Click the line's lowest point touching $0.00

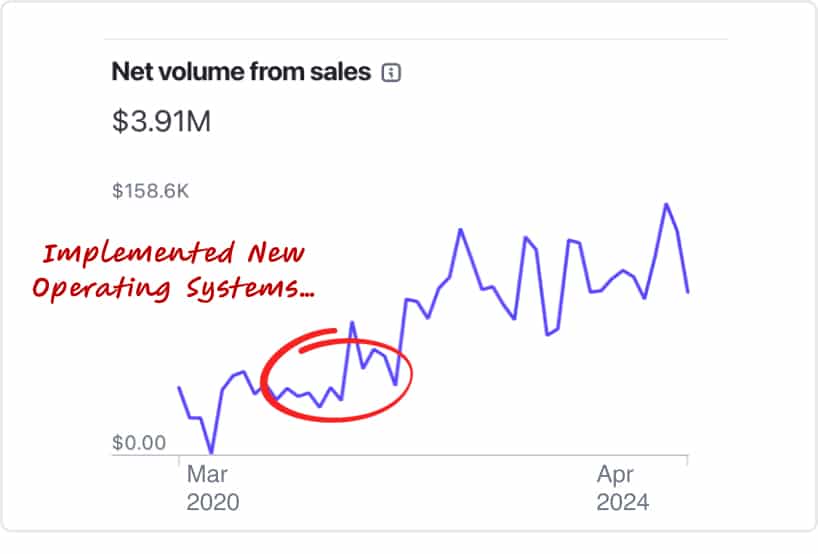pos(211,452)
